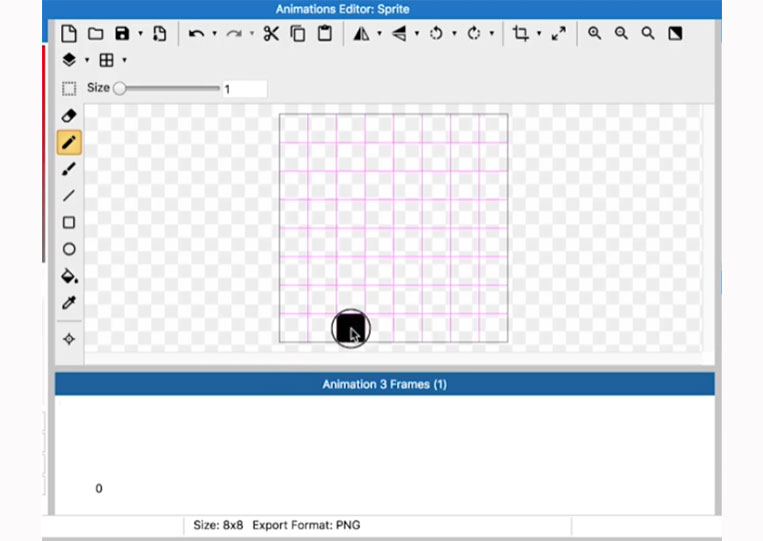This screenshot has width=763, height=541.
Task: Click the Layers stack icon
Action: pos(69,60)
